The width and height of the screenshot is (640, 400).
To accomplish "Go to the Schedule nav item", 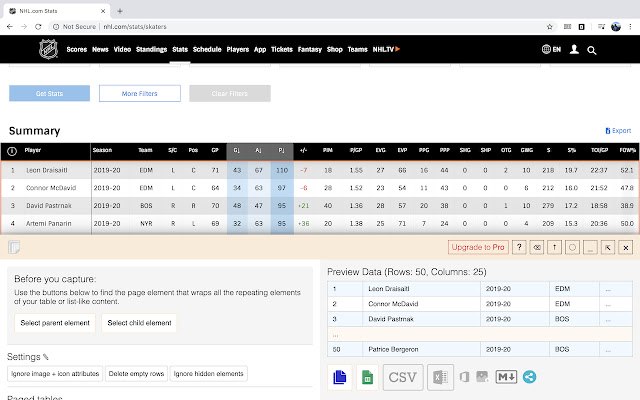I will [207, 49].
